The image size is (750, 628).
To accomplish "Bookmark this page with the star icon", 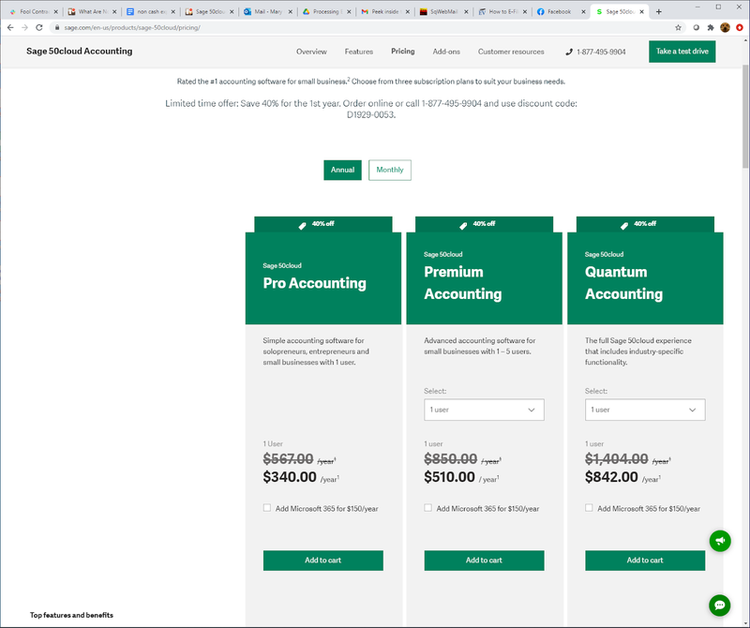I will (678, 28).
